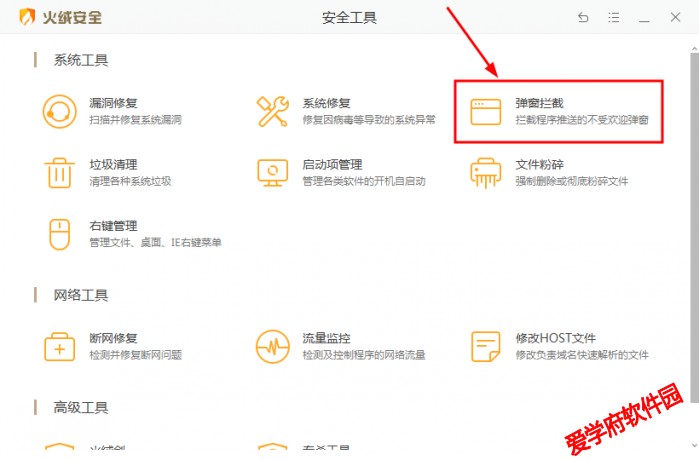This screenshot has width=699, height=460.
Task: Minimize the 火绒安全 window
Action: point(644,21)
